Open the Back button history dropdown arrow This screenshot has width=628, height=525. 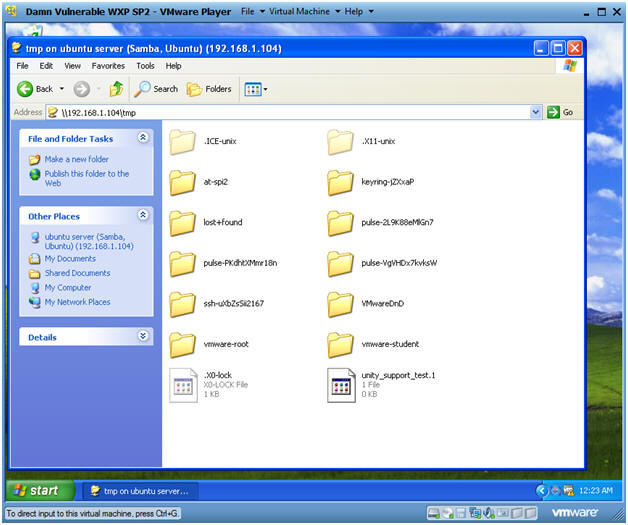62,89
